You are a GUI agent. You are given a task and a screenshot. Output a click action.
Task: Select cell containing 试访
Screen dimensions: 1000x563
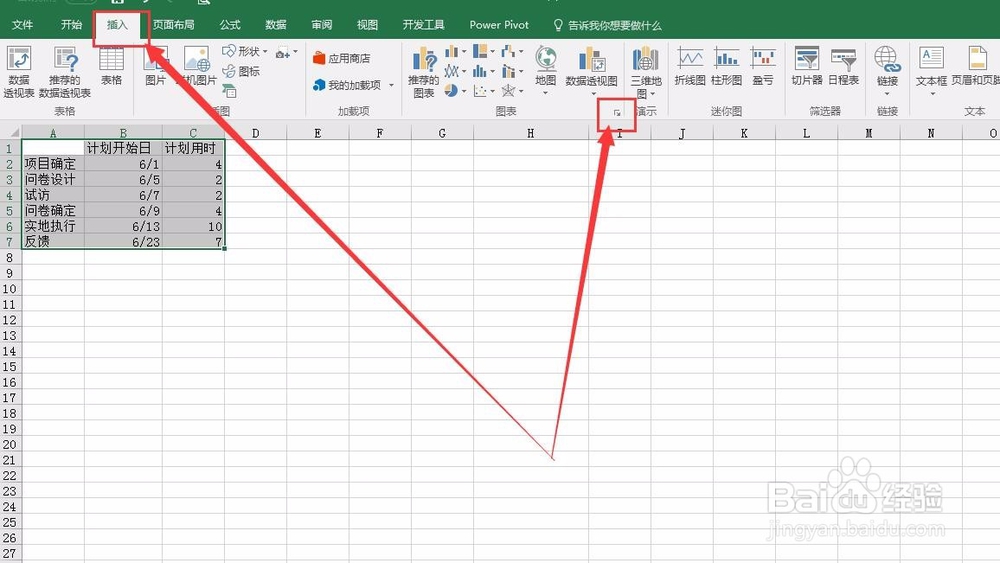tap(53, 195)
